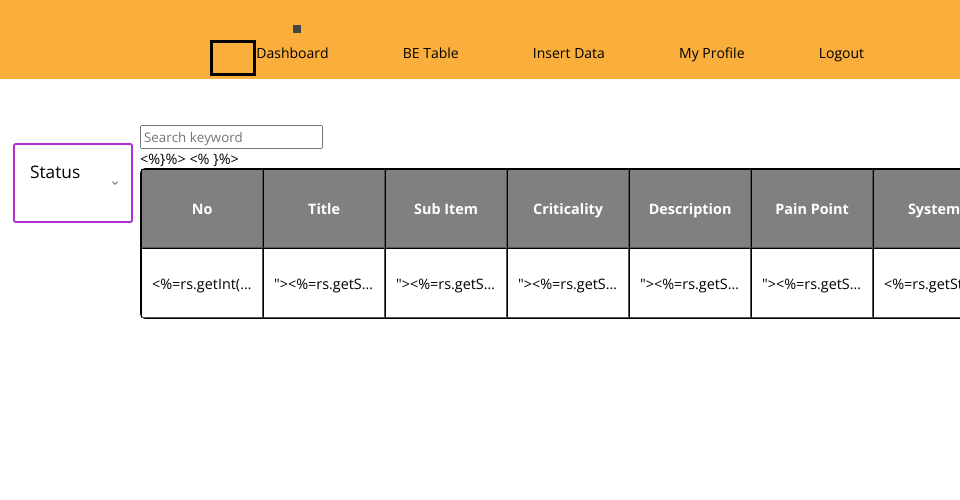Open My Profile
Screen dimensions: 960x500
(x=711, y=53)
